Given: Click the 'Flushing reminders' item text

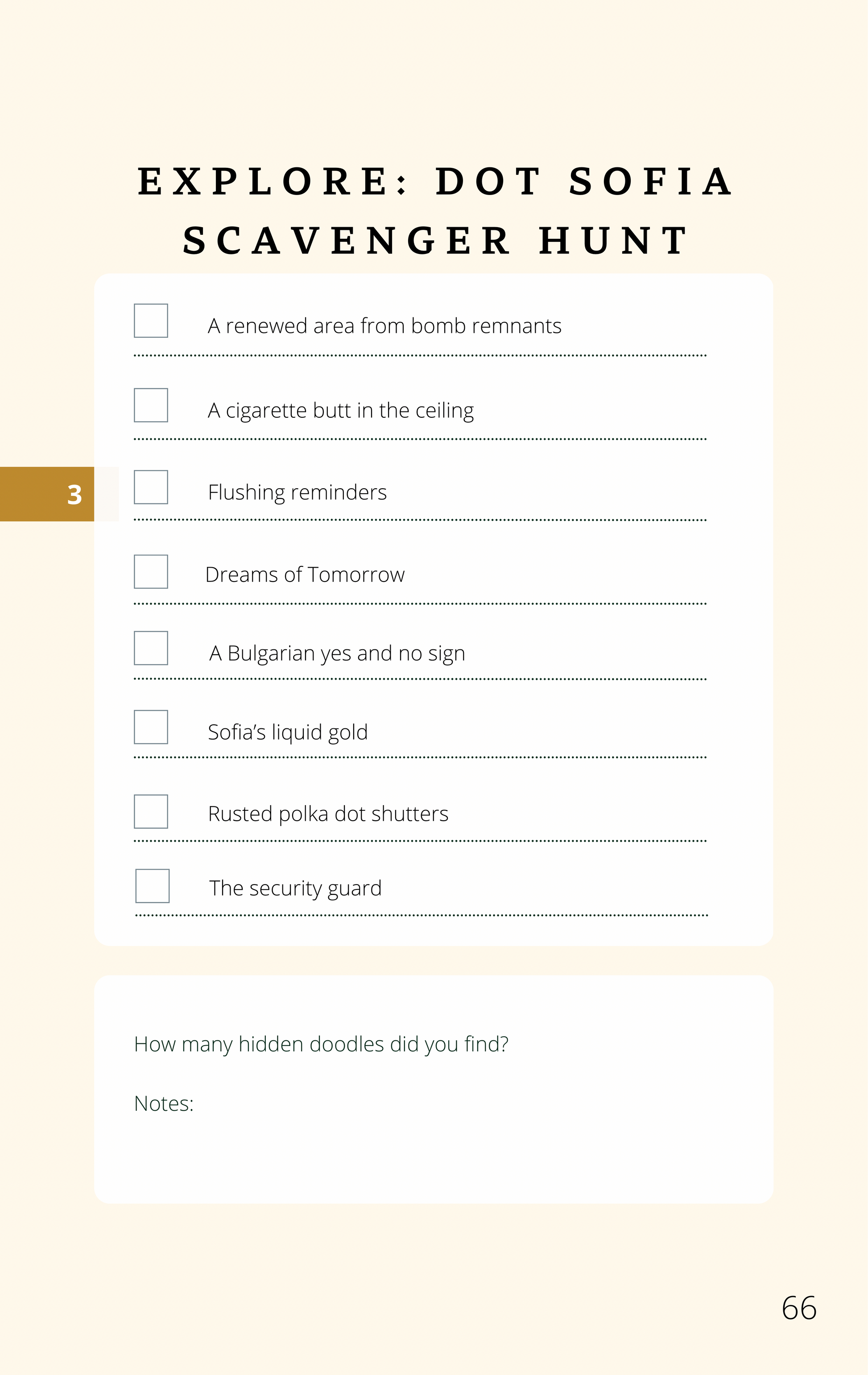Looking at the screenshot, I should coord(298,492).
